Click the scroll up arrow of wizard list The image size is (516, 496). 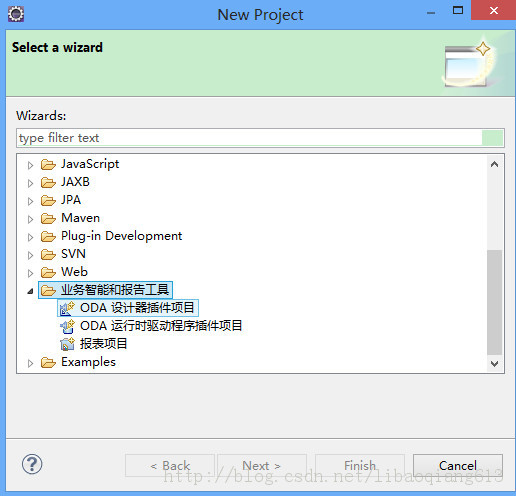[495, 164]
